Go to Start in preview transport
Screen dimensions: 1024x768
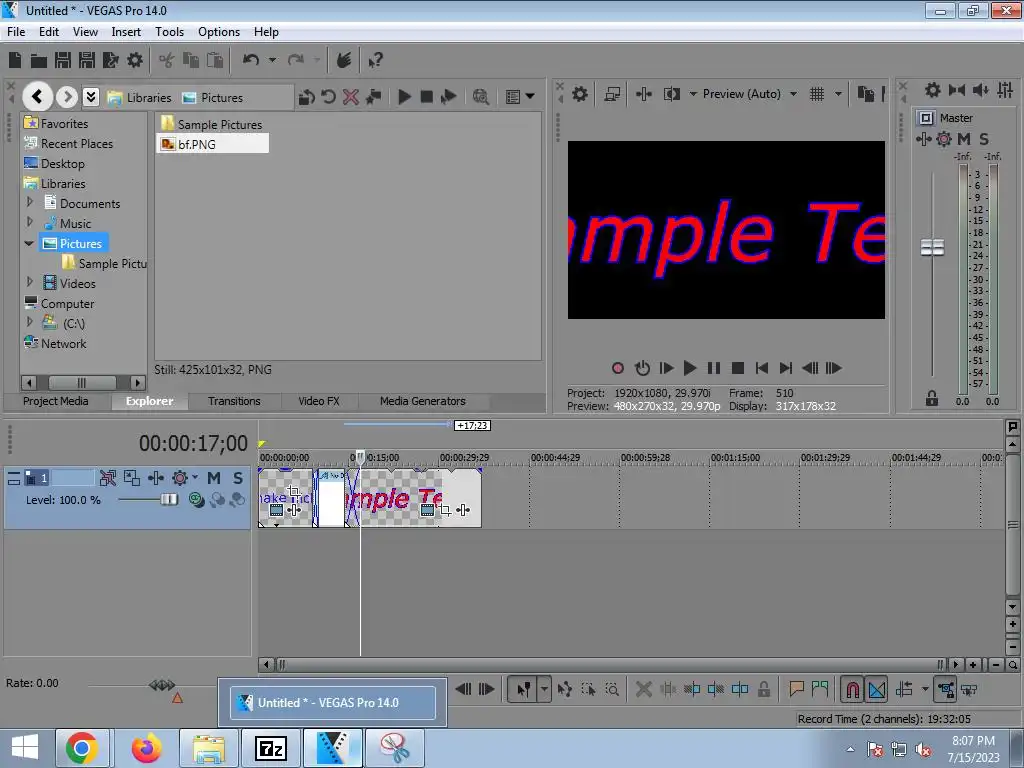[x=761, y=368]
